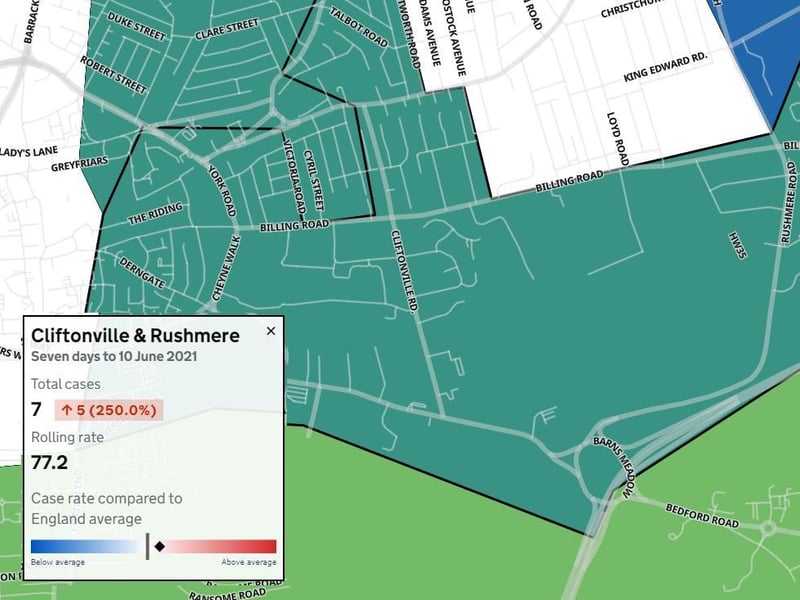Click the "Rolling rate" label

tap(67, 437)
